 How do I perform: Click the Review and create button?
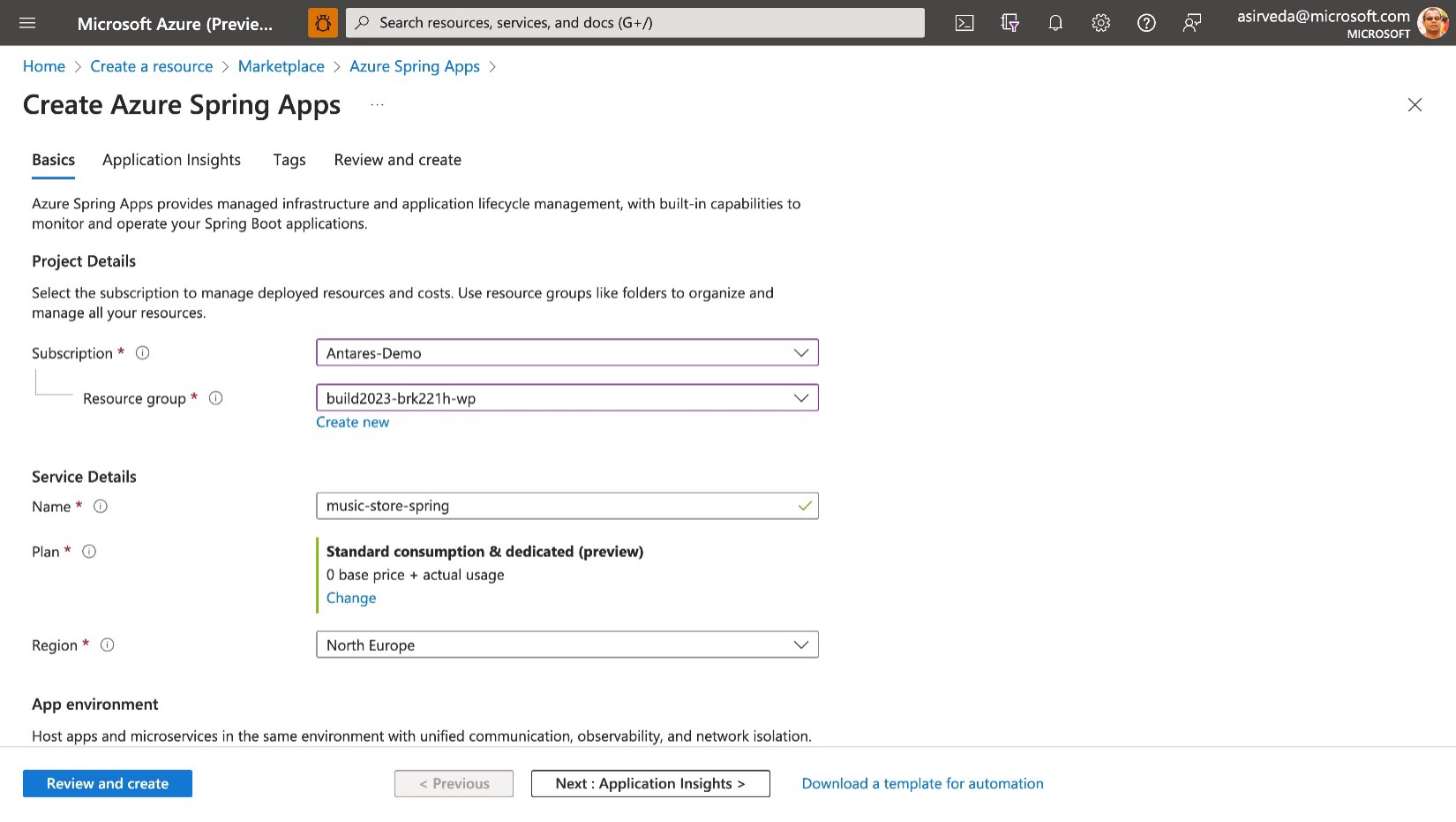108,783
